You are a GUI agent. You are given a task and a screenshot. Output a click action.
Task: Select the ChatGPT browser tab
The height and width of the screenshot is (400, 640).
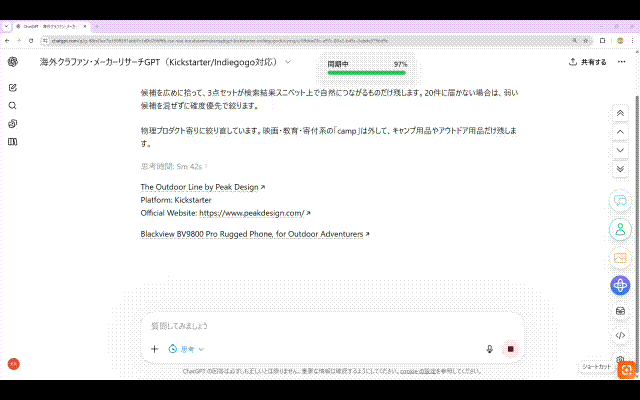click(x=51, y=27)
